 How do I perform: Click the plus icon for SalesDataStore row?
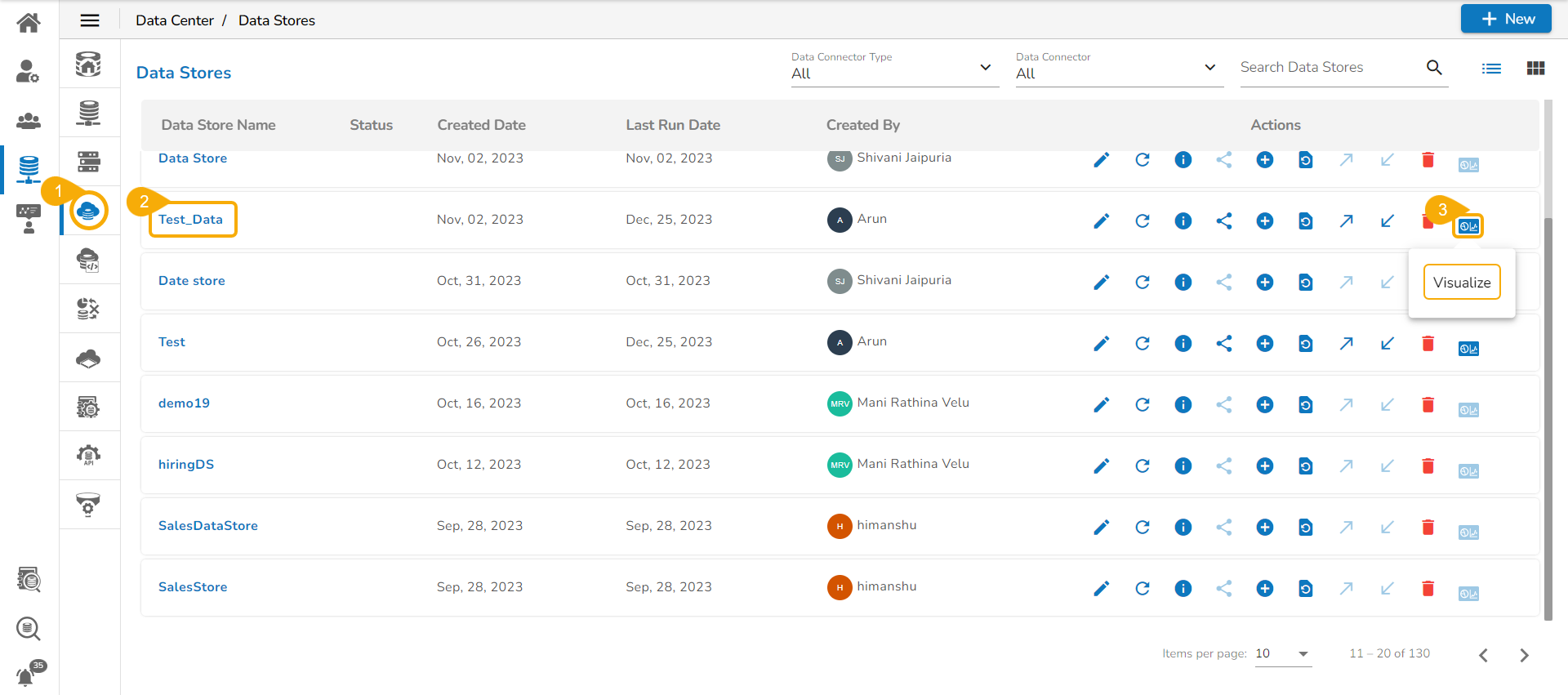click(1264, 528)
